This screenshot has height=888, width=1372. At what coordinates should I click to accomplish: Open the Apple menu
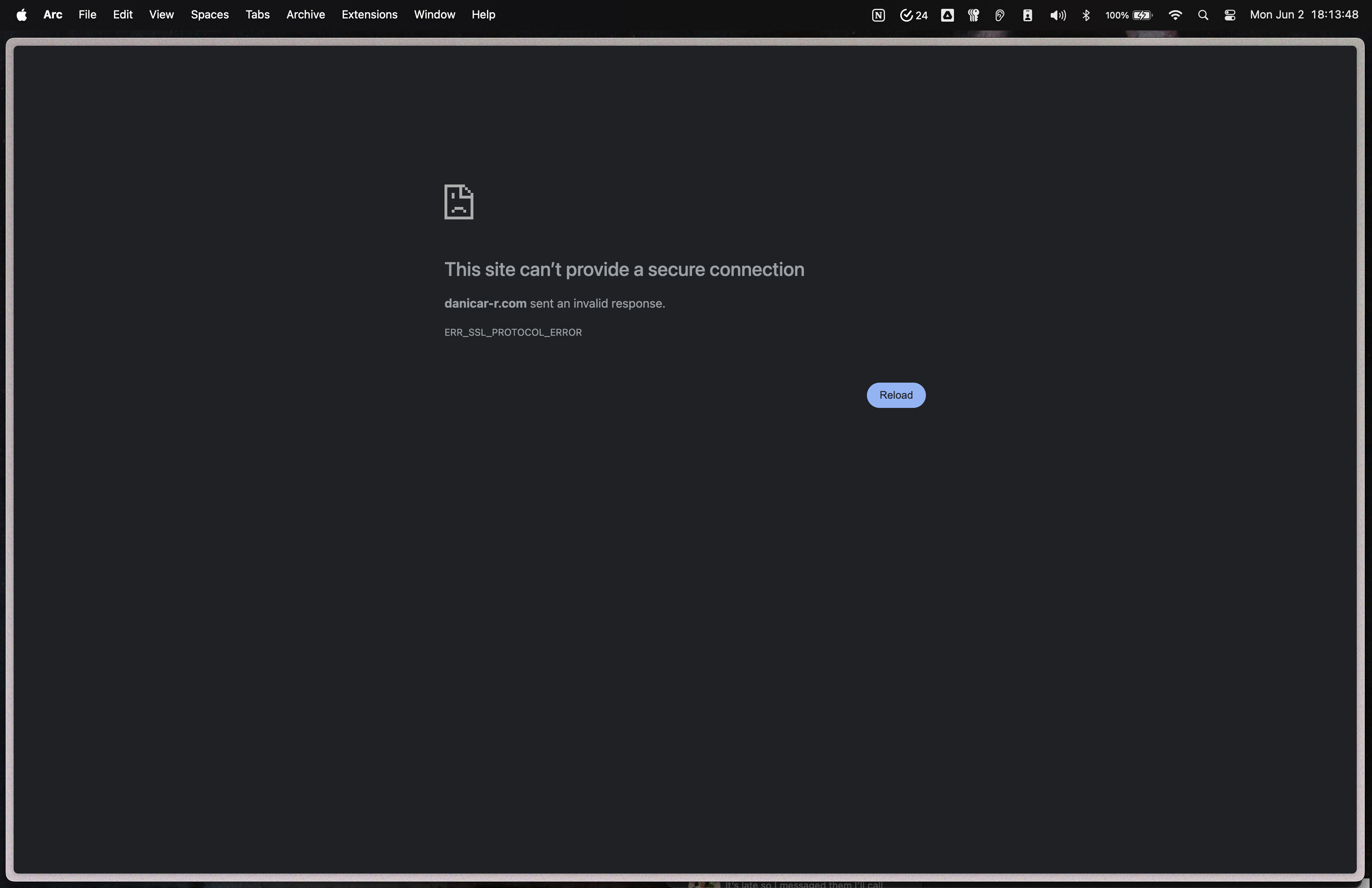point(21,15)
